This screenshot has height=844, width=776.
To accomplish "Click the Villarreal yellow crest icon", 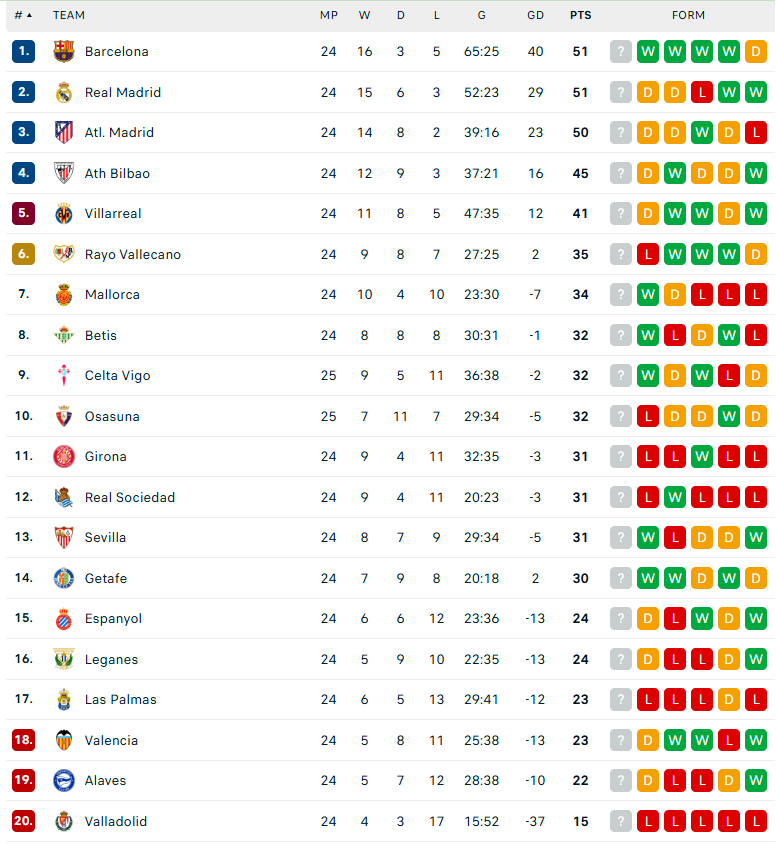I will point(64,214).
